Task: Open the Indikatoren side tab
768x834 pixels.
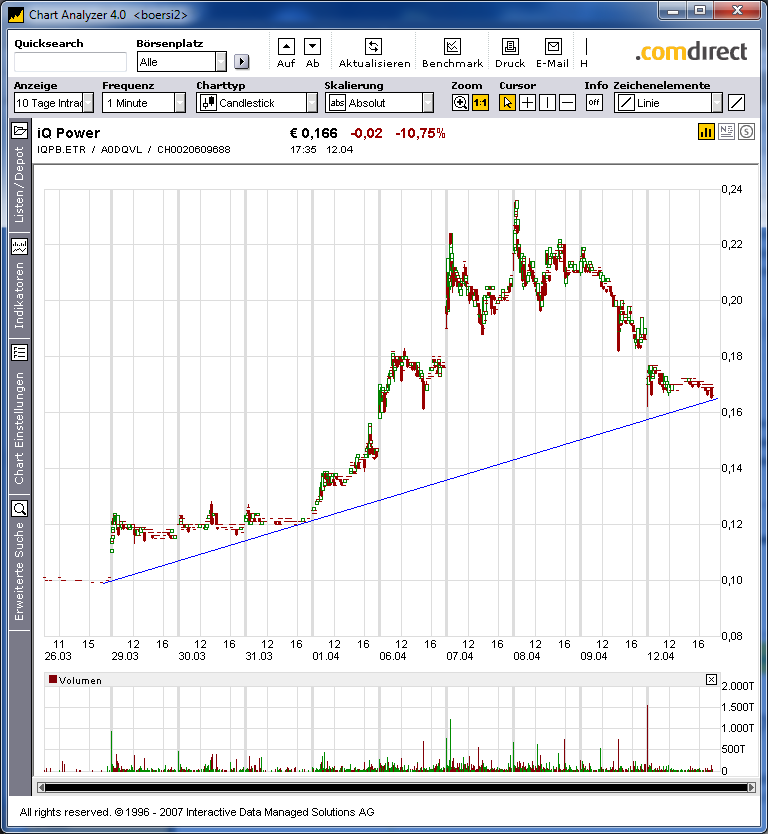Action: pos(19,284)
